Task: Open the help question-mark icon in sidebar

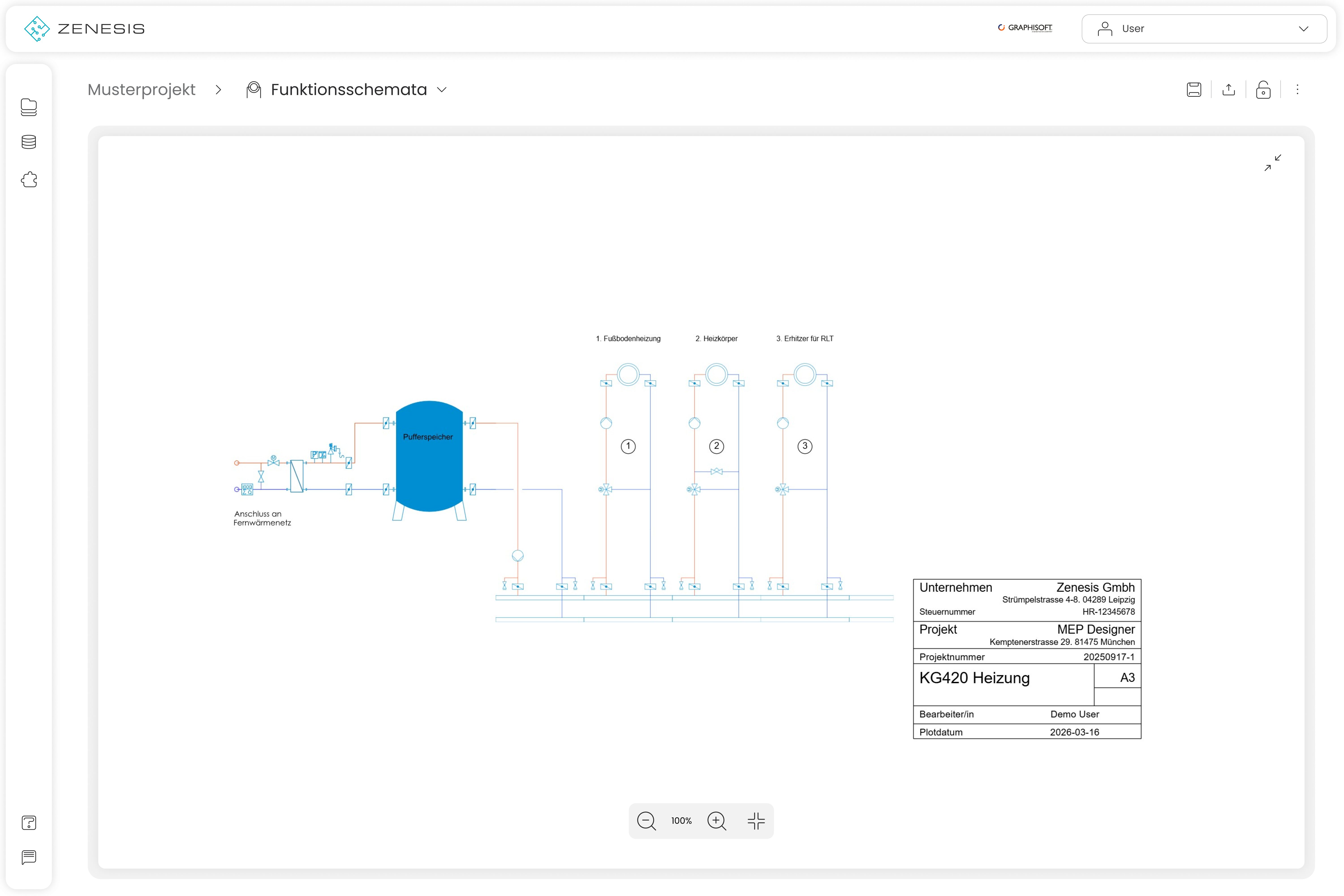Action: point(29,823)
